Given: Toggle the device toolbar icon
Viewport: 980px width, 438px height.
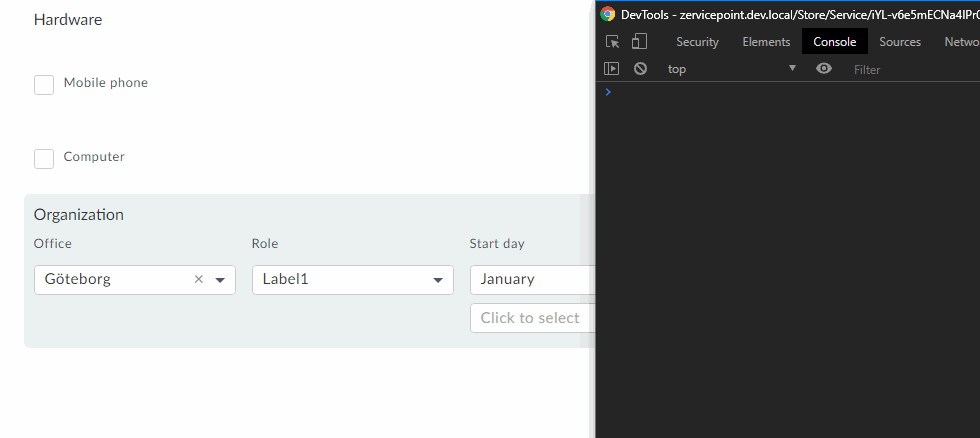Looking at the screenshot, I should pyautogui.click(x=640, y=42).
